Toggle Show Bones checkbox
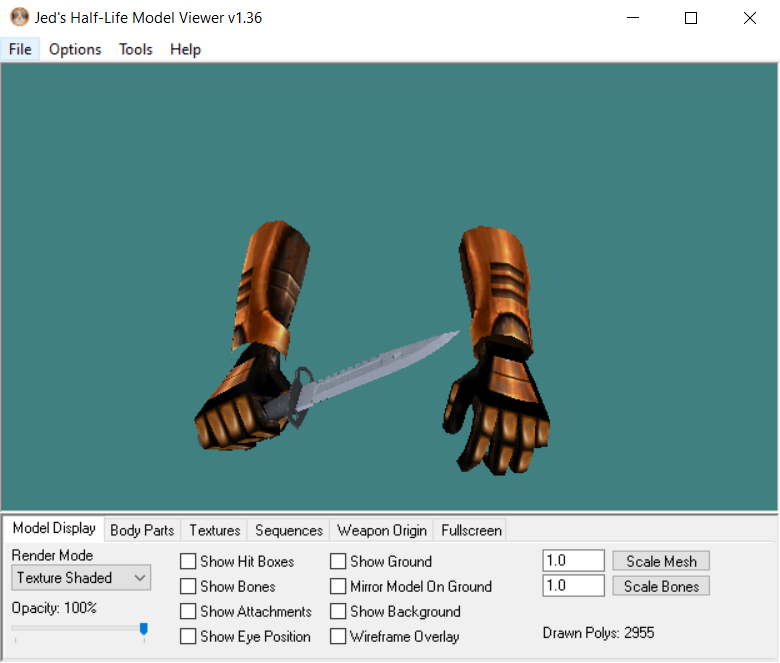780x663 pixels. [x=188, y=587]
